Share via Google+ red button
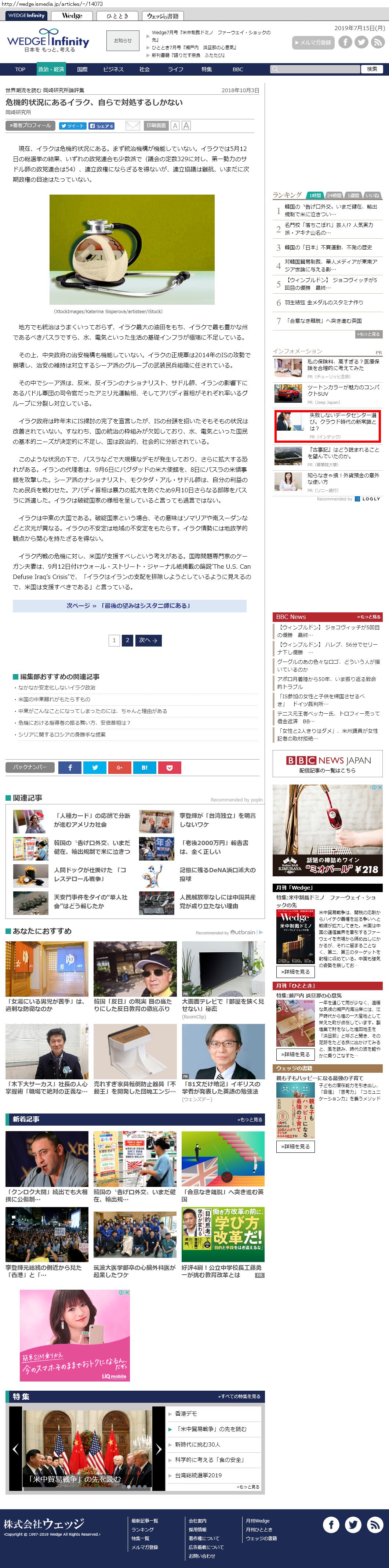This screenshot has width=389, height=1568. [119, 768]
